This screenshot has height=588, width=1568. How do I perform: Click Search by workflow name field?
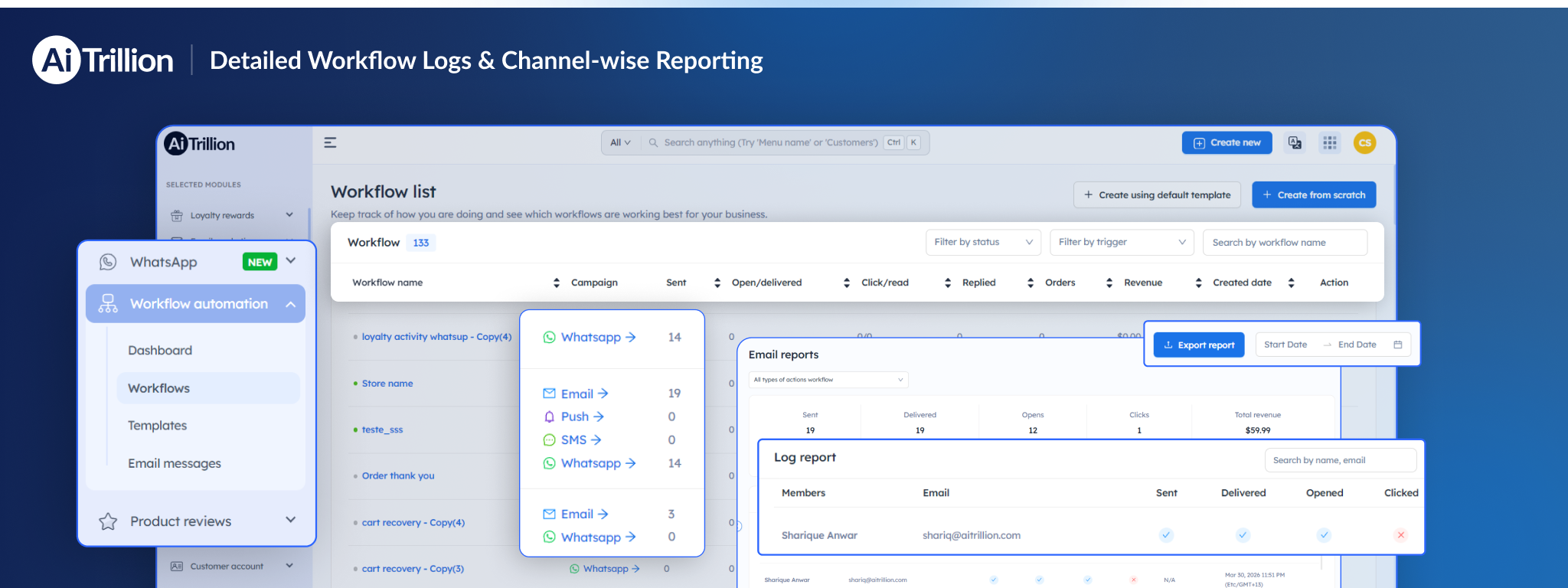tap(1285, 242)
